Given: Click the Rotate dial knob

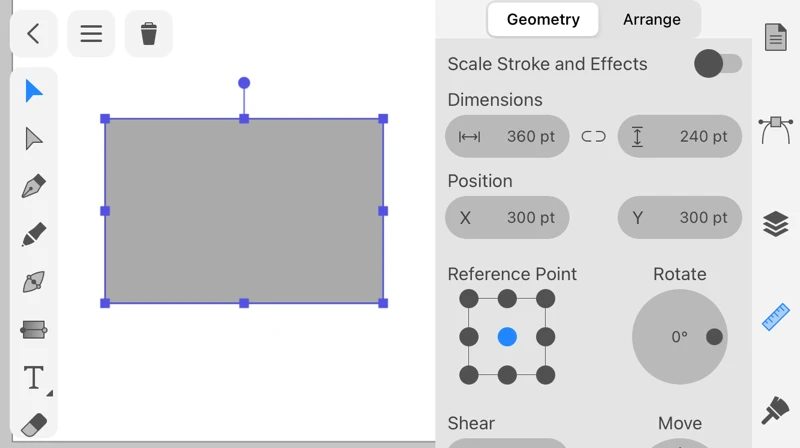Looking at the screenshot, I should click(714, 337).
